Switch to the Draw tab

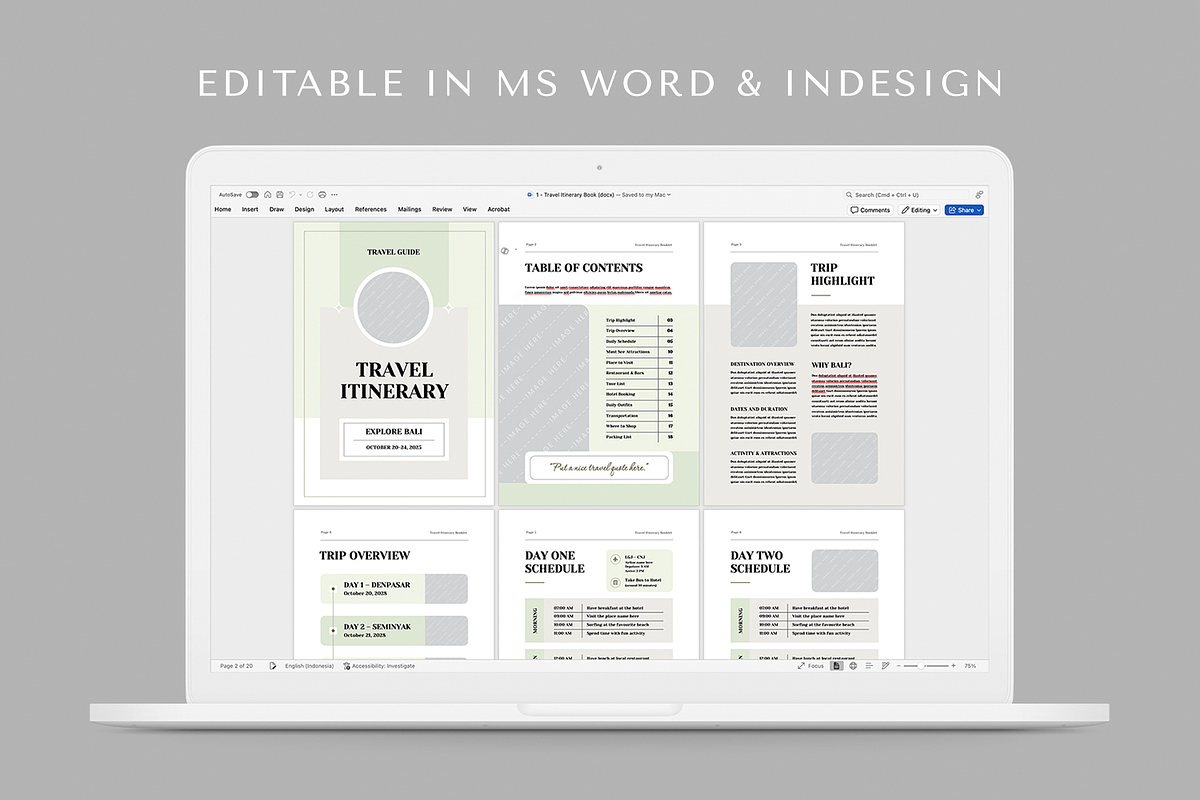277,210
